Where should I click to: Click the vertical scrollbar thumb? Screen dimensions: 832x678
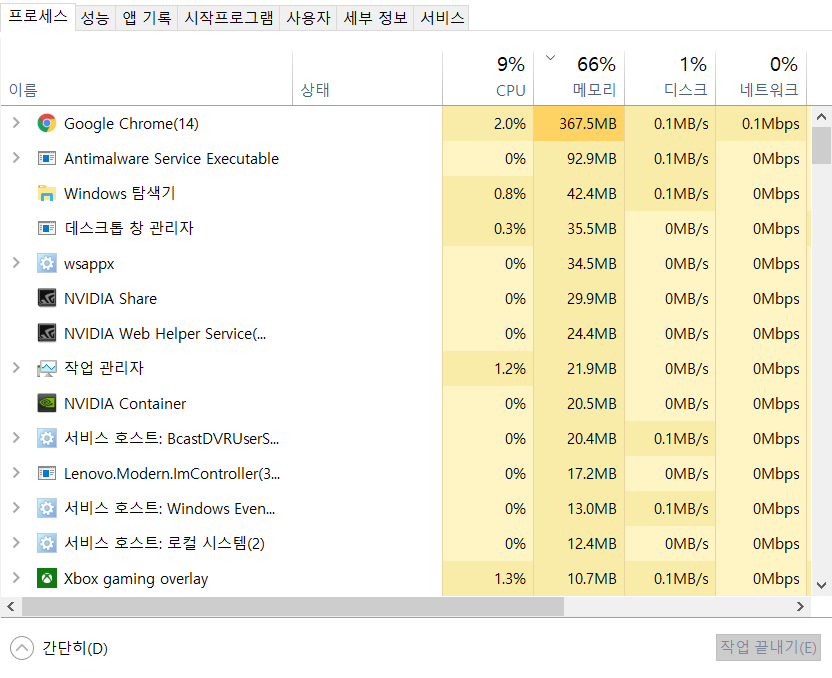[x=821, y=145]
